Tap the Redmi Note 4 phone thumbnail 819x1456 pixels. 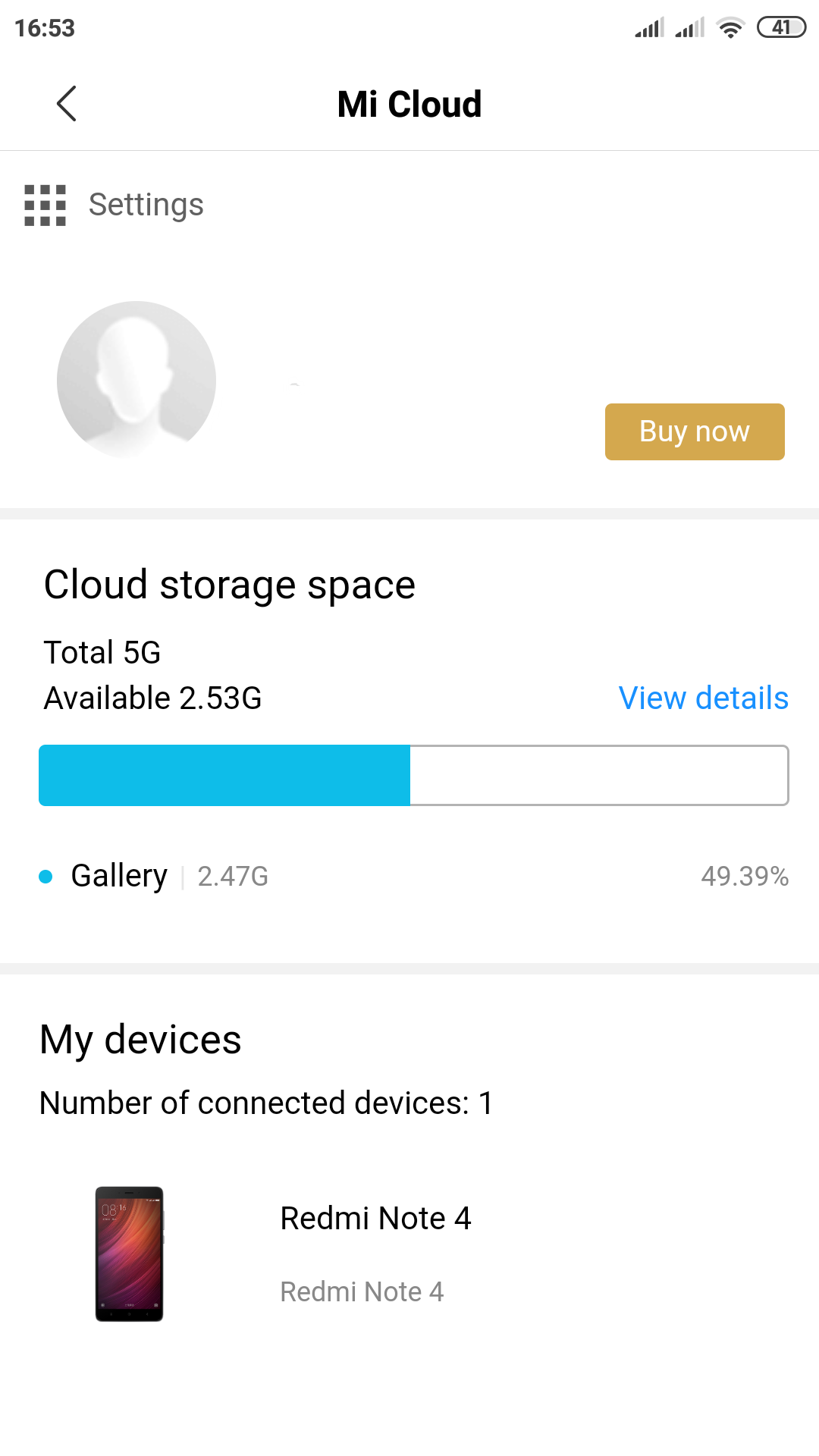[x=130, y=1254]
